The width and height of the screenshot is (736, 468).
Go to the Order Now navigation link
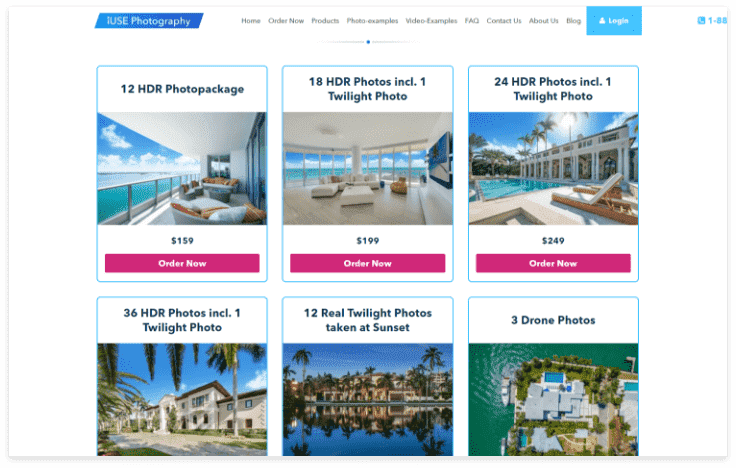coord(286,21)
